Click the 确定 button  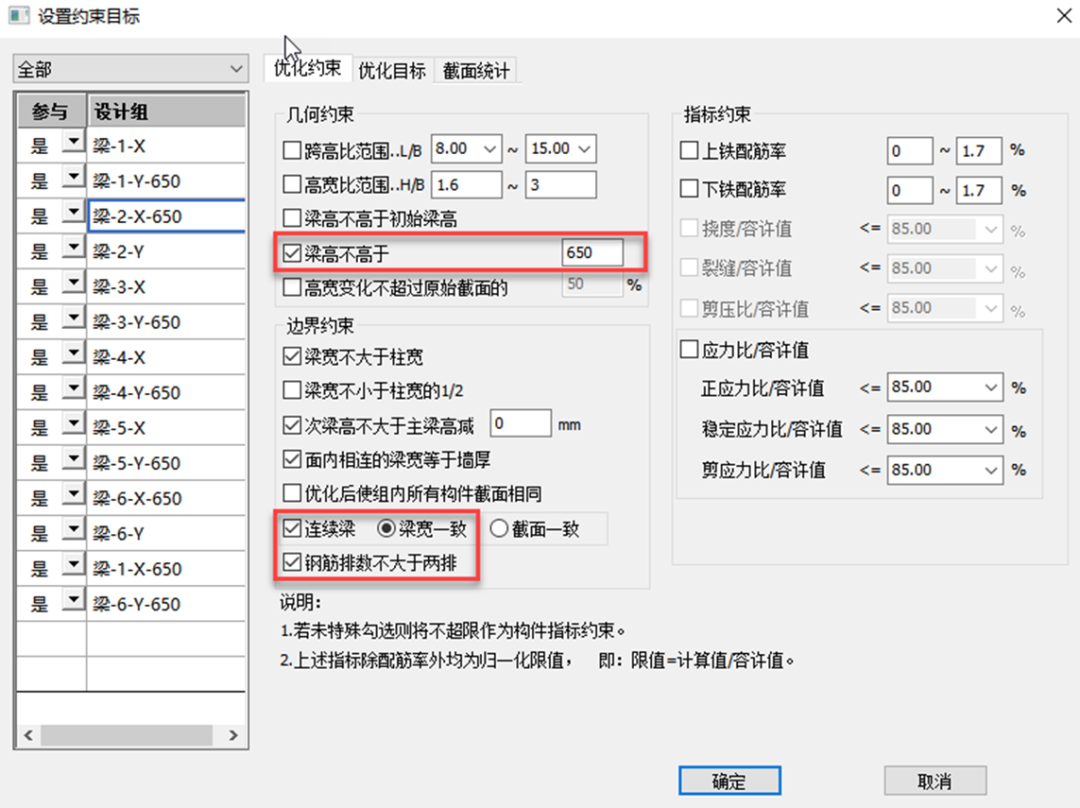tap(729, 781)
